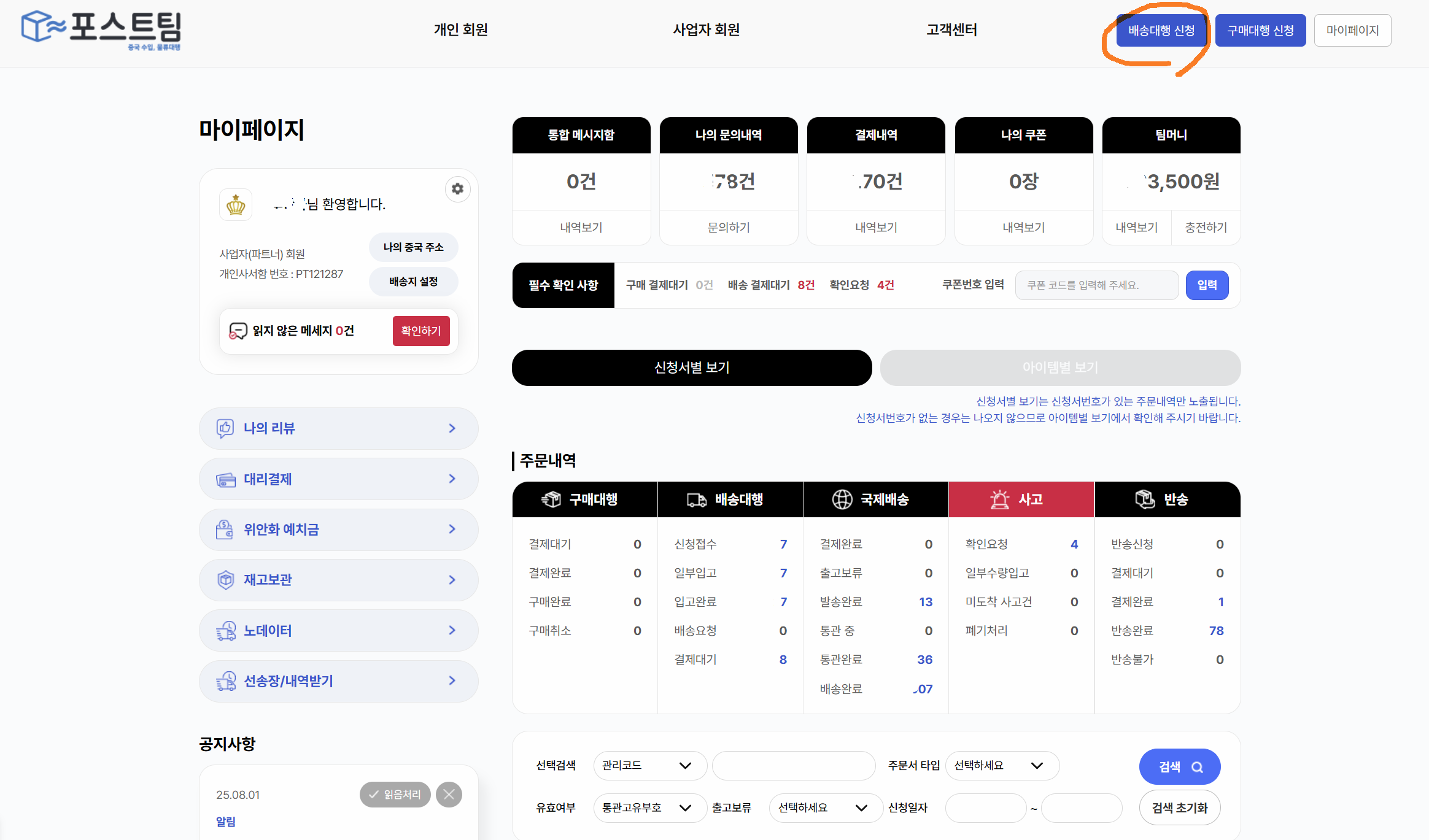1429x840 pixels.
Task: Expand the 통관고유부호 validity dropdown
Action: click(x=649, y=808)
